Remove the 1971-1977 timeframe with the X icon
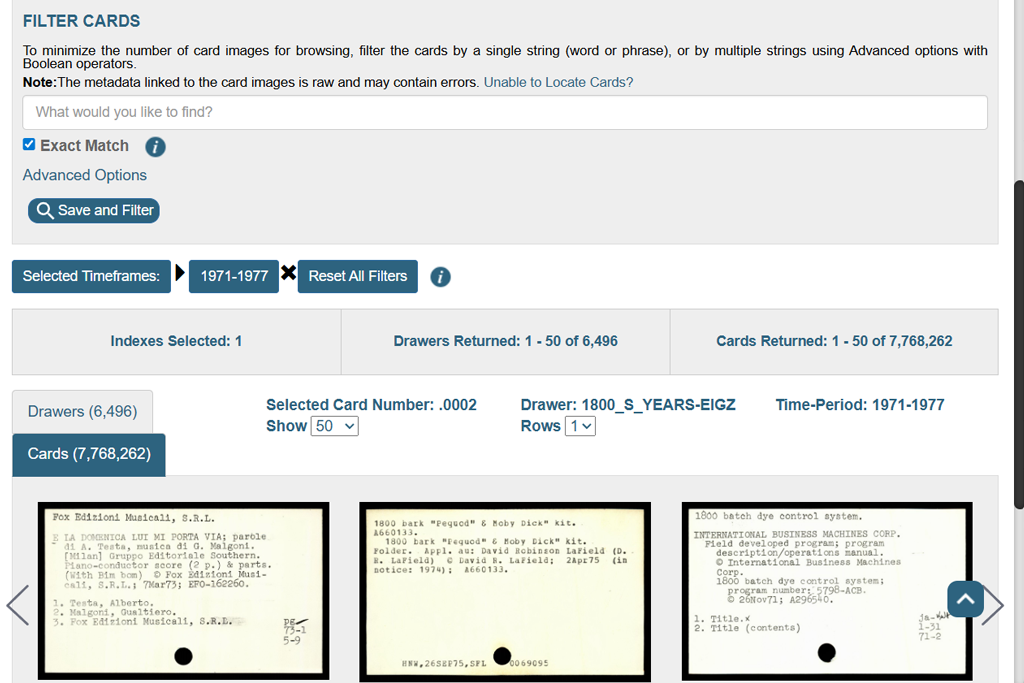 [x=289, y=272]
